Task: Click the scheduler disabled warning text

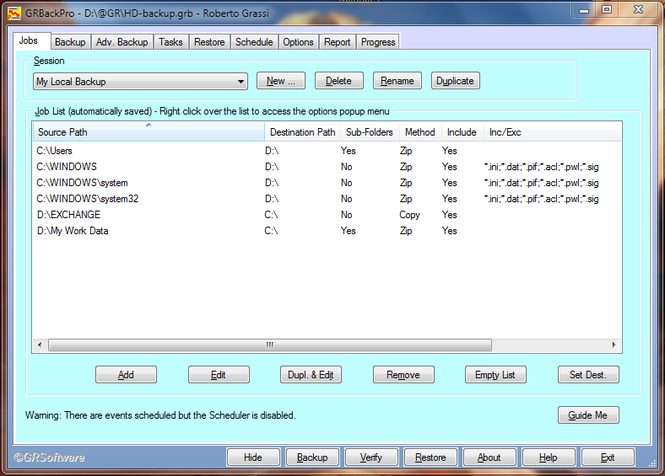Action: point(161,415)
